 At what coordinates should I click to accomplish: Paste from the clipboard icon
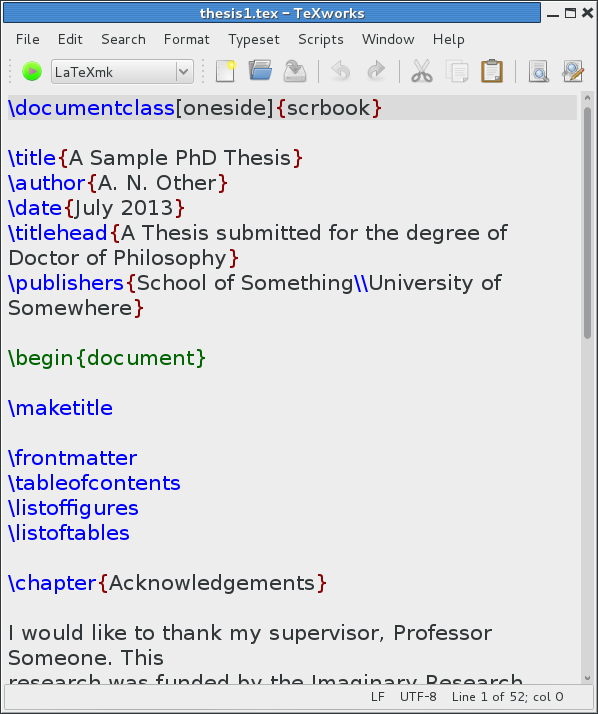coord(492,71)
